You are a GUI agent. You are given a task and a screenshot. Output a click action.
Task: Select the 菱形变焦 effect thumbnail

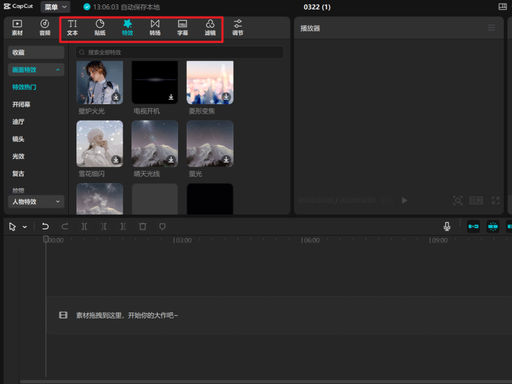tap(210, 82)
